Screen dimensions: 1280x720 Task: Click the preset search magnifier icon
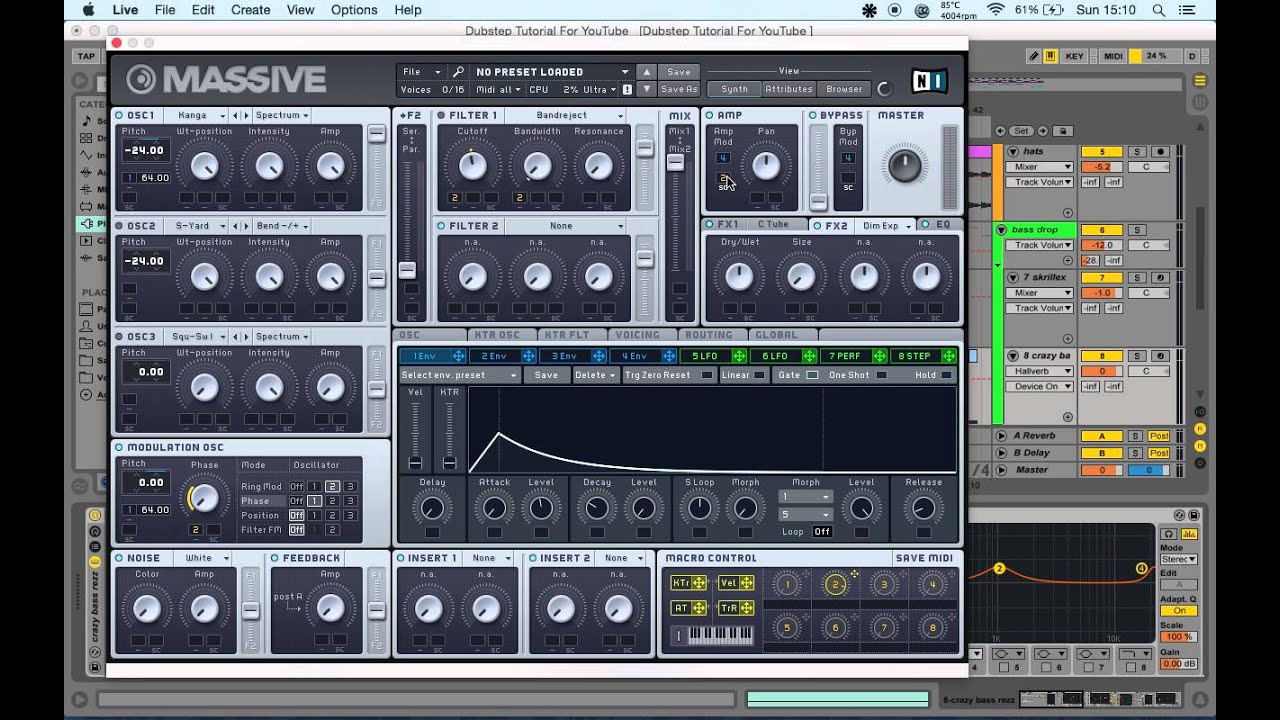click(x=458, y=72)
